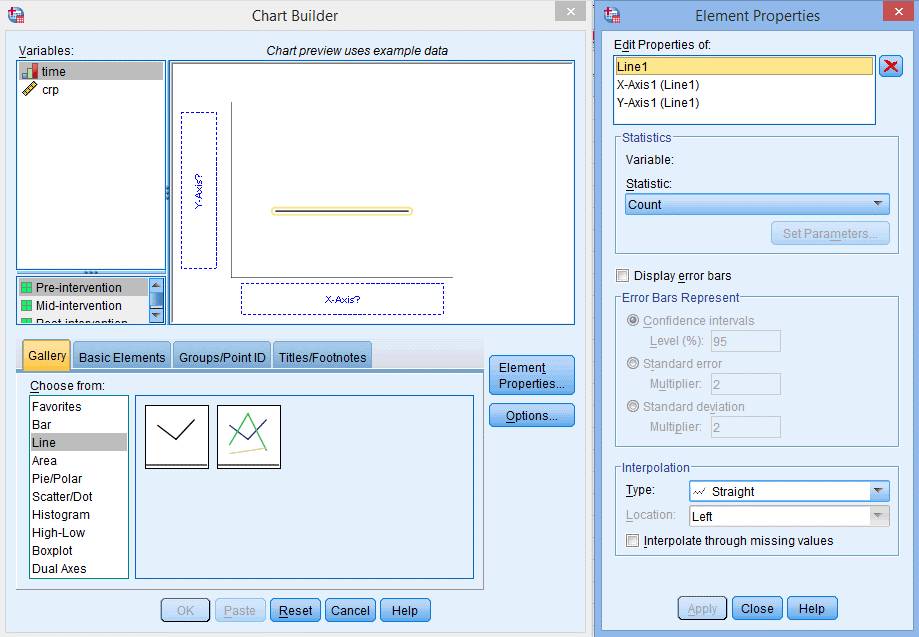Choose Line in gallery list

[x=79, y=442]
